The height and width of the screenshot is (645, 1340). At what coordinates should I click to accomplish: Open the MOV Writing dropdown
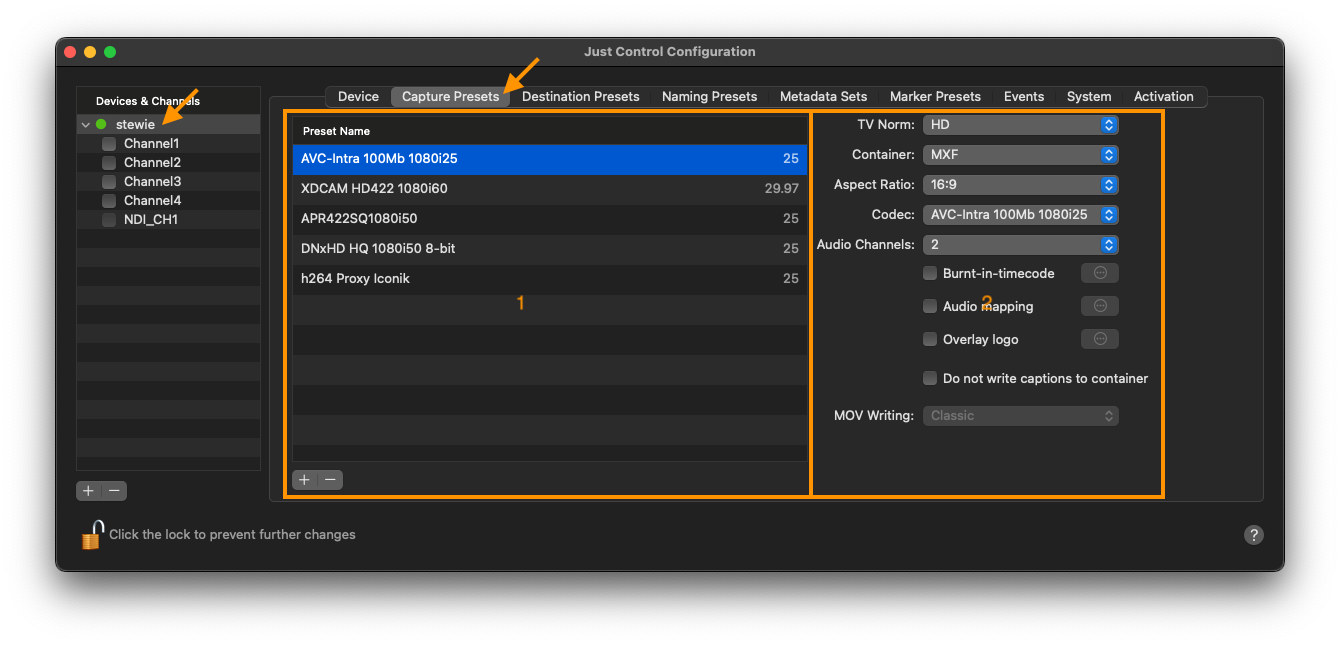coord(1020,415)
